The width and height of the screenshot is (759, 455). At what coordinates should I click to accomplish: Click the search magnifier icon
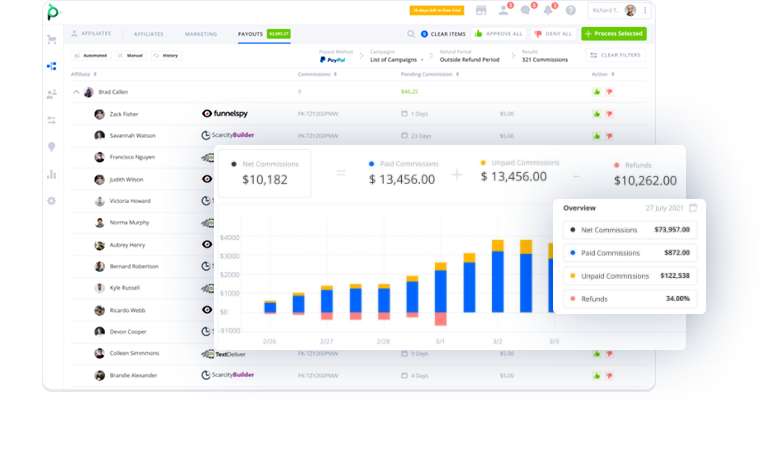411,34
